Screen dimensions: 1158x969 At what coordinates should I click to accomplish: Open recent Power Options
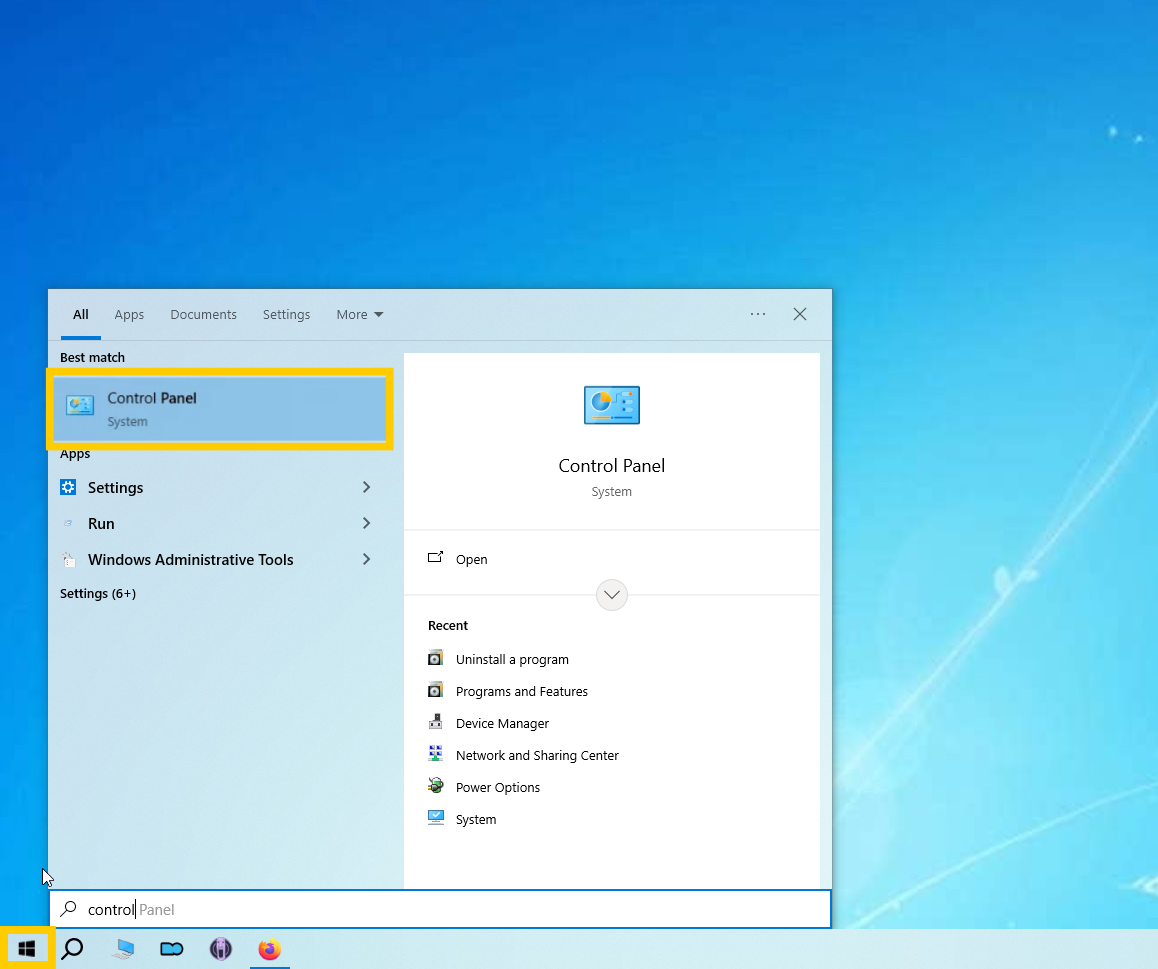click(498, 787)
